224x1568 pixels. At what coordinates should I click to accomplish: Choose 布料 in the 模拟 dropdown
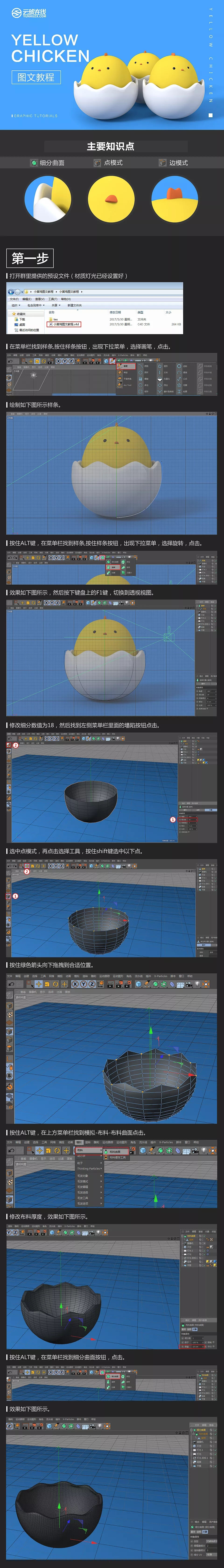point(89,1150)
